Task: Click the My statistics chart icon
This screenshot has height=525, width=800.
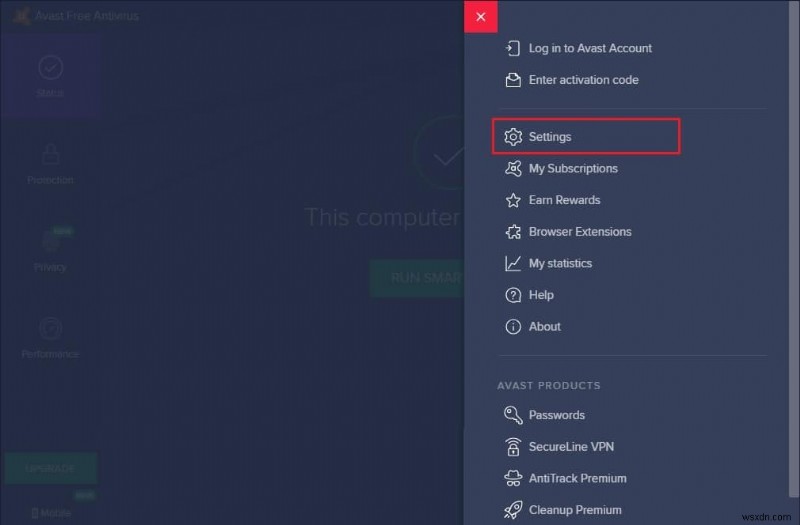Action: pos(513,263)
